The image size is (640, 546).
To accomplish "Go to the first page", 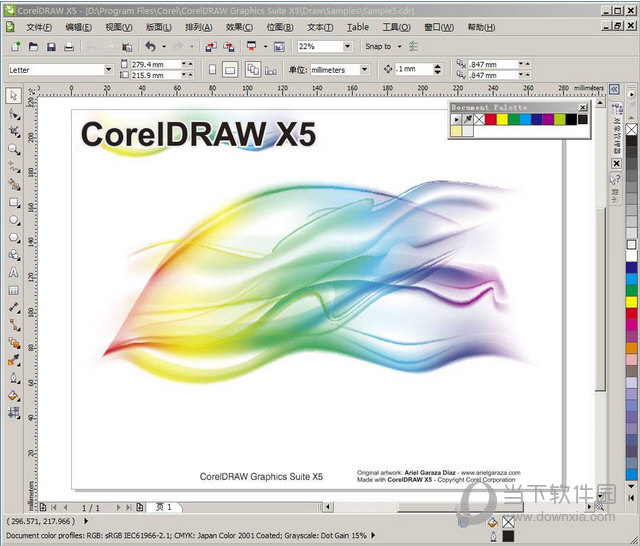I will 53,507.
